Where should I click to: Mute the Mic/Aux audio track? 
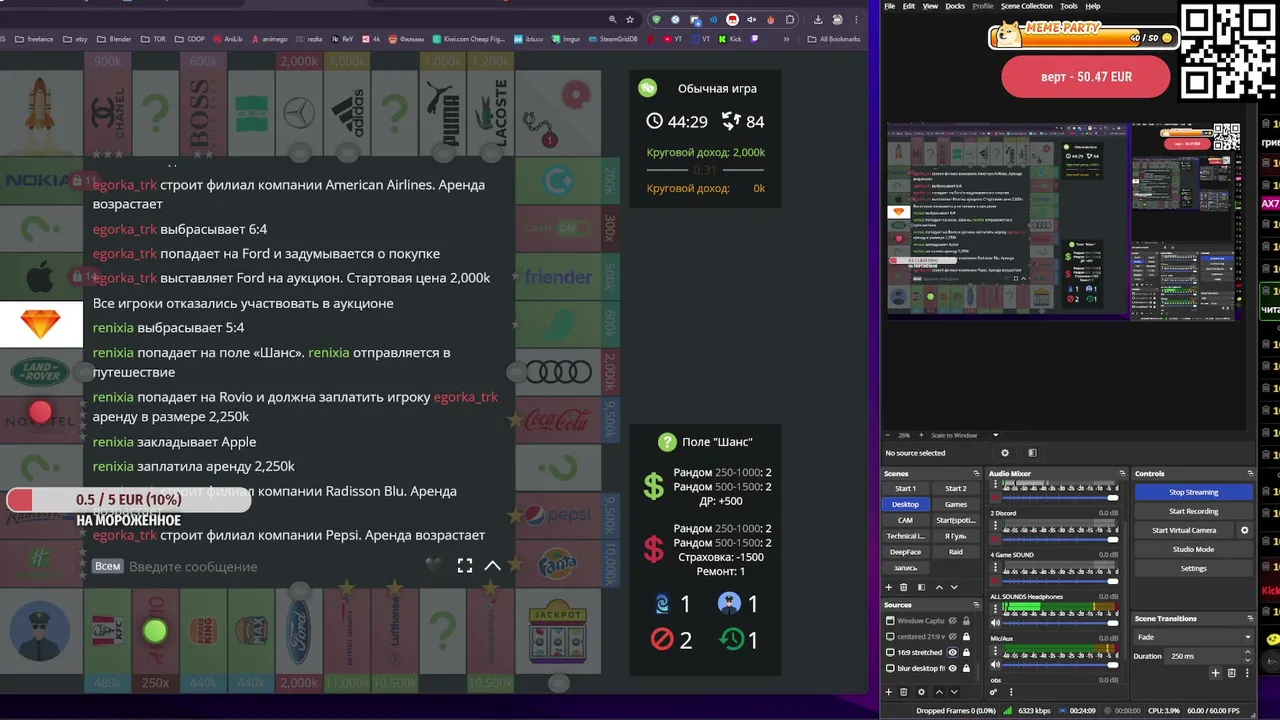(x=995, y=664)
